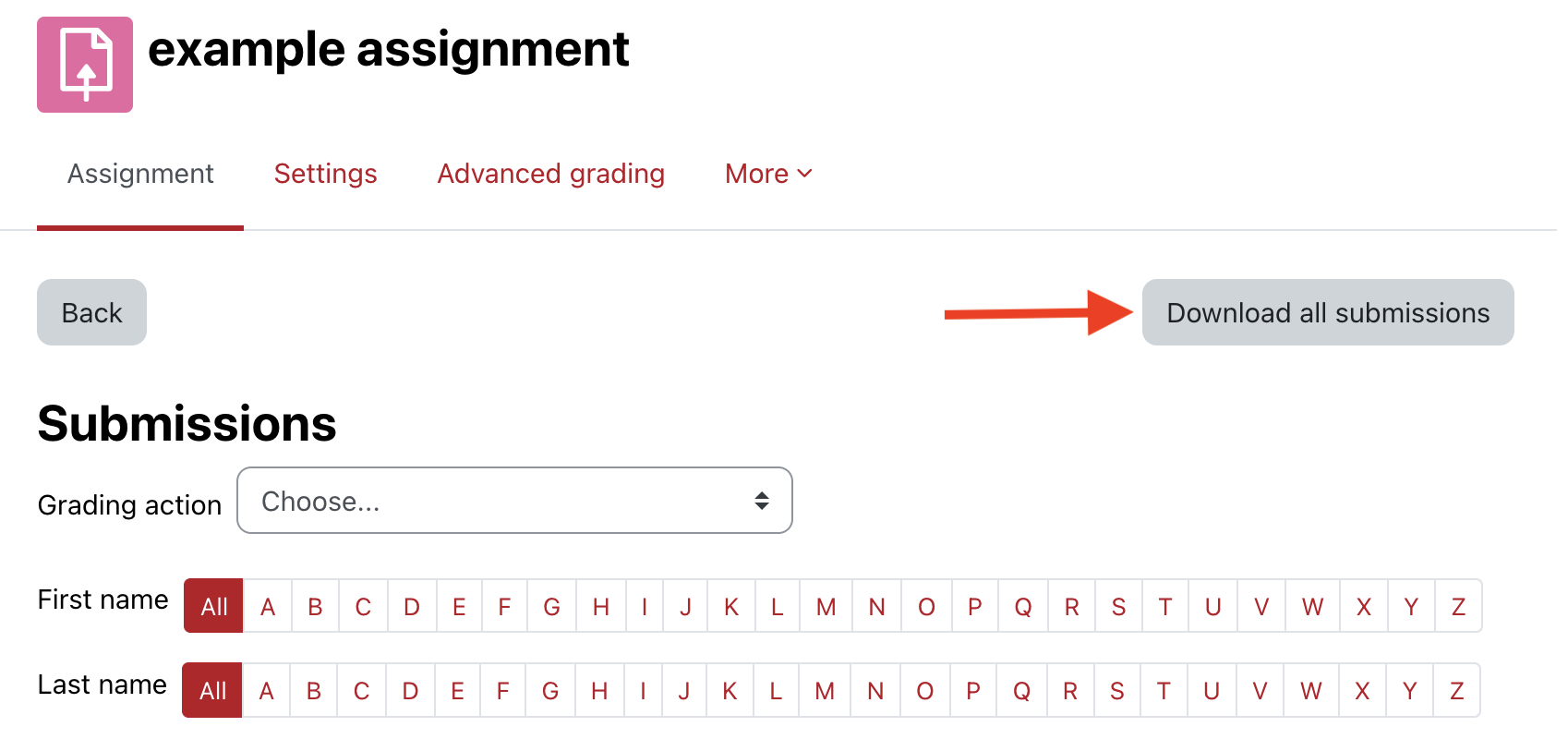Filter Last name by letter W

1310,691
